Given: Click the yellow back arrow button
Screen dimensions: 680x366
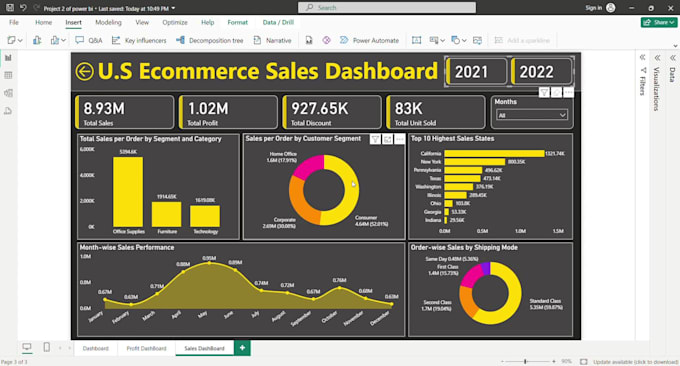Looking at the screenshot, I should 85,72.
